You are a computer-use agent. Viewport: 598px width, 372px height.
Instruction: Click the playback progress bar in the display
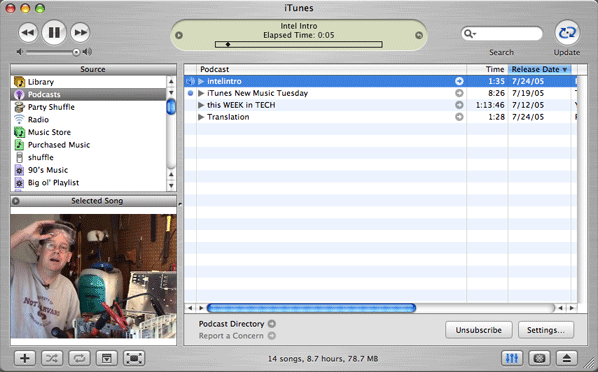click(299, 45)
